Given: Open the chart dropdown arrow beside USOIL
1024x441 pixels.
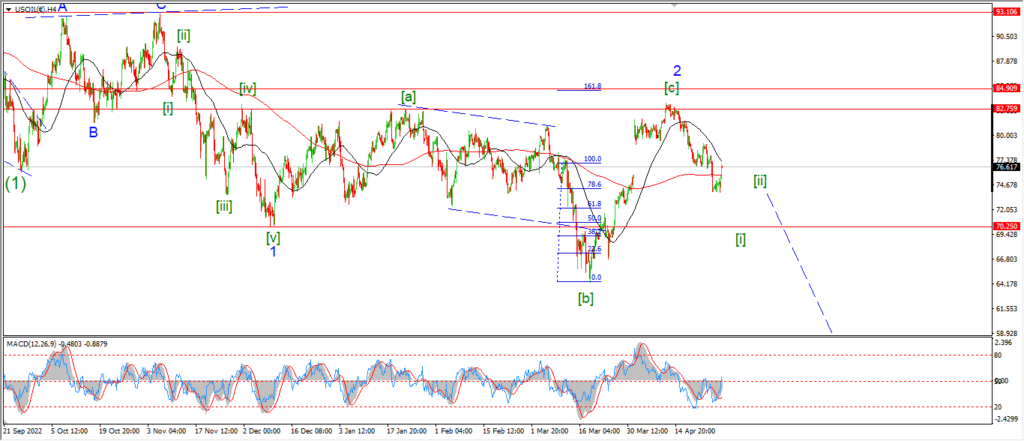Looking at the screenshot, I should click(x=8, y=10).
